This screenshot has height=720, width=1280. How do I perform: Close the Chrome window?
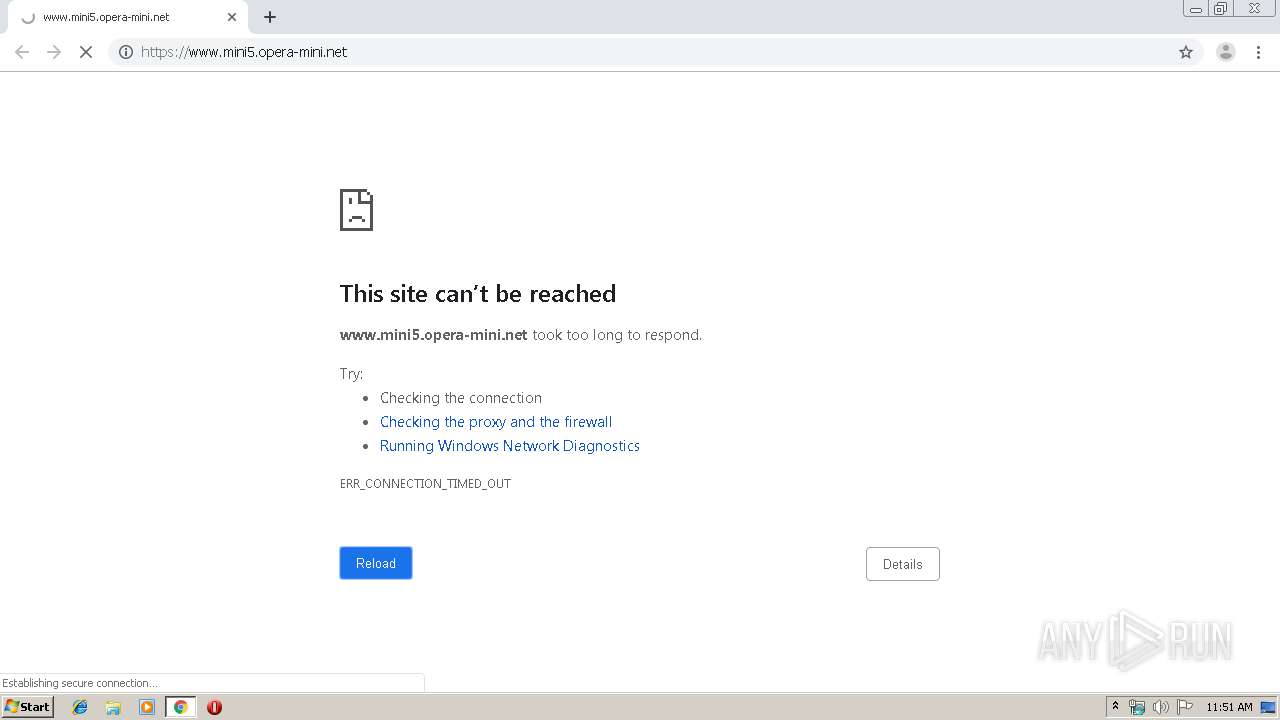(x=1254, y=9)
